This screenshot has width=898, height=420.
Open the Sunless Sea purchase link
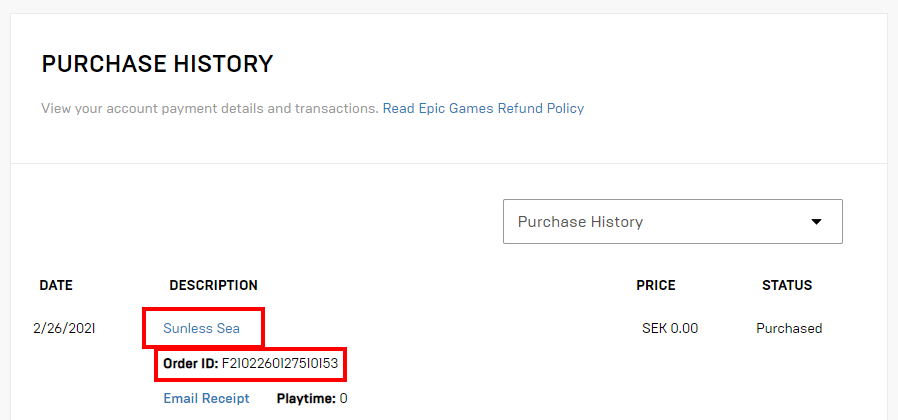[x=202, y=328]
